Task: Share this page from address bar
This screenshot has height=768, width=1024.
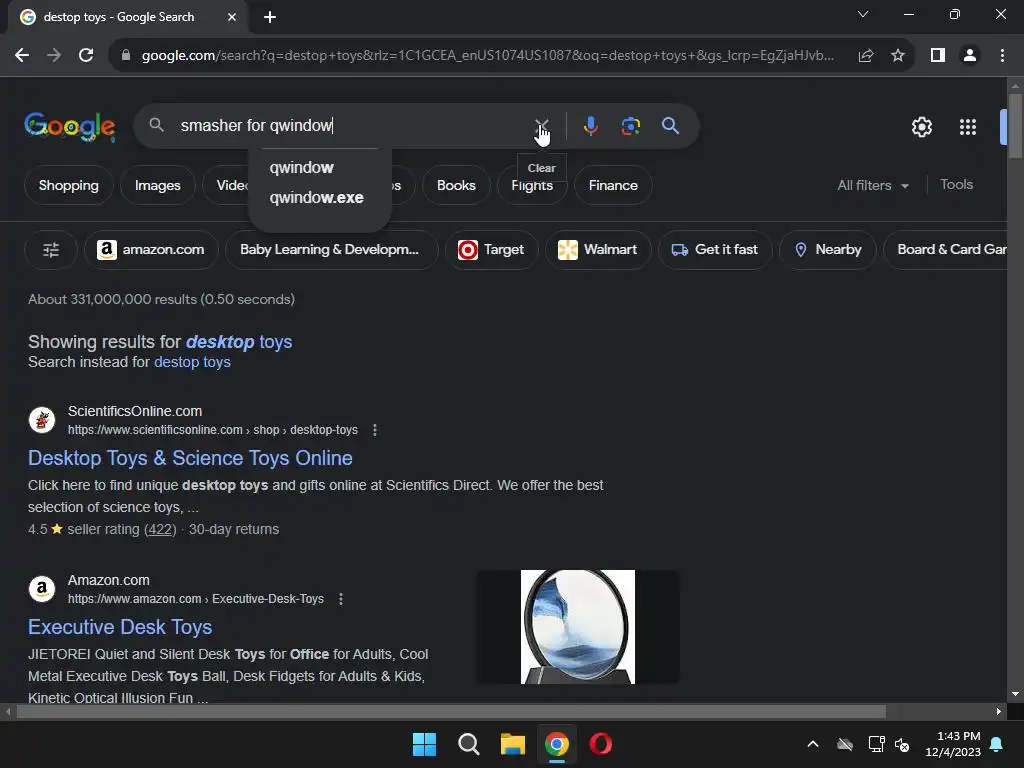Action: click(x=866, y=56)
